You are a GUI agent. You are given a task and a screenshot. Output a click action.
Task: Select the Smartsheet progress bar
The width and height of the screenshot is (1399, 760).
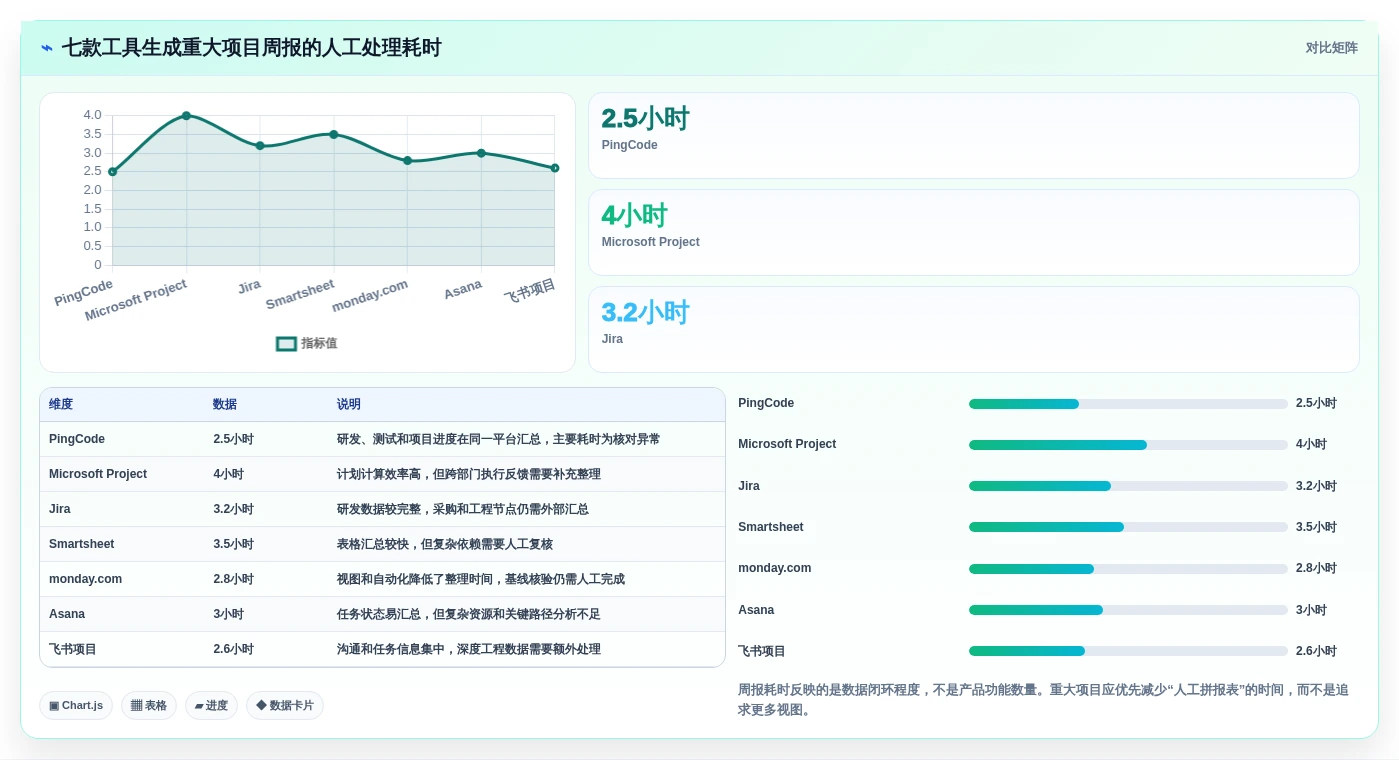[1128, 527]
